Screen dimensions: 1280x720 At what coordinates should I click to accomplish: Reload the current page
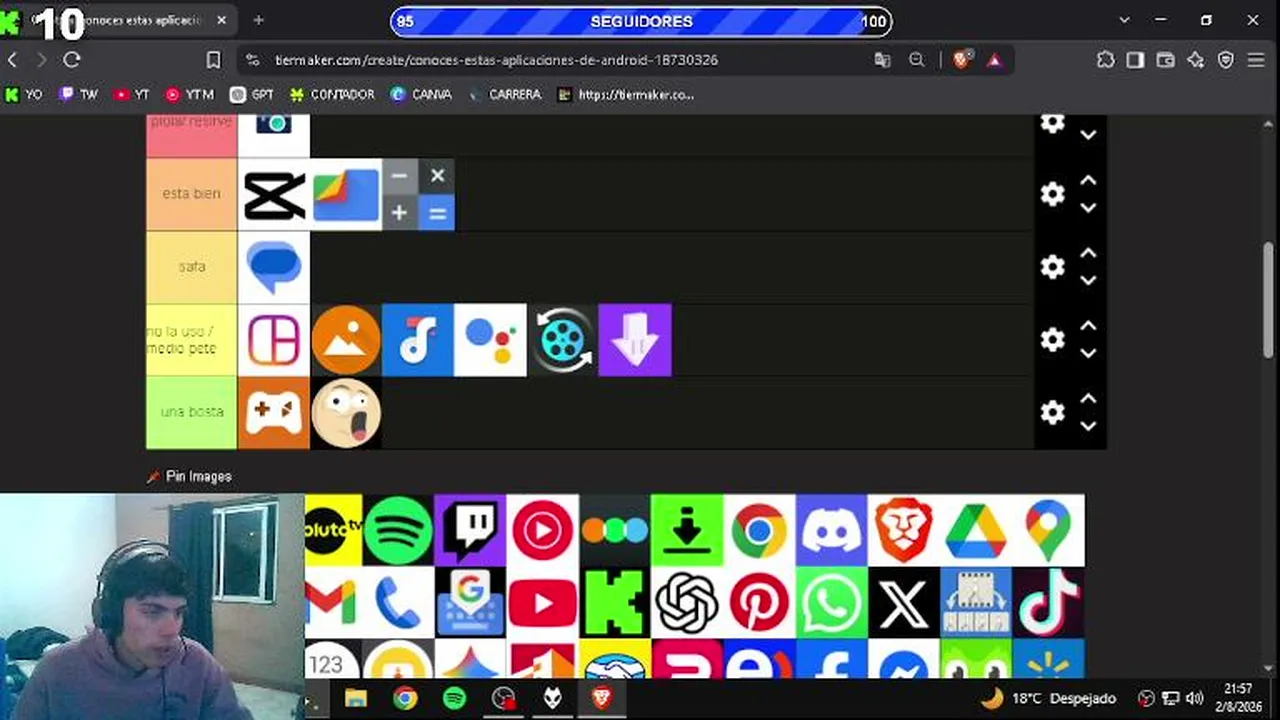pyautogui.click(x=72, y=60)
